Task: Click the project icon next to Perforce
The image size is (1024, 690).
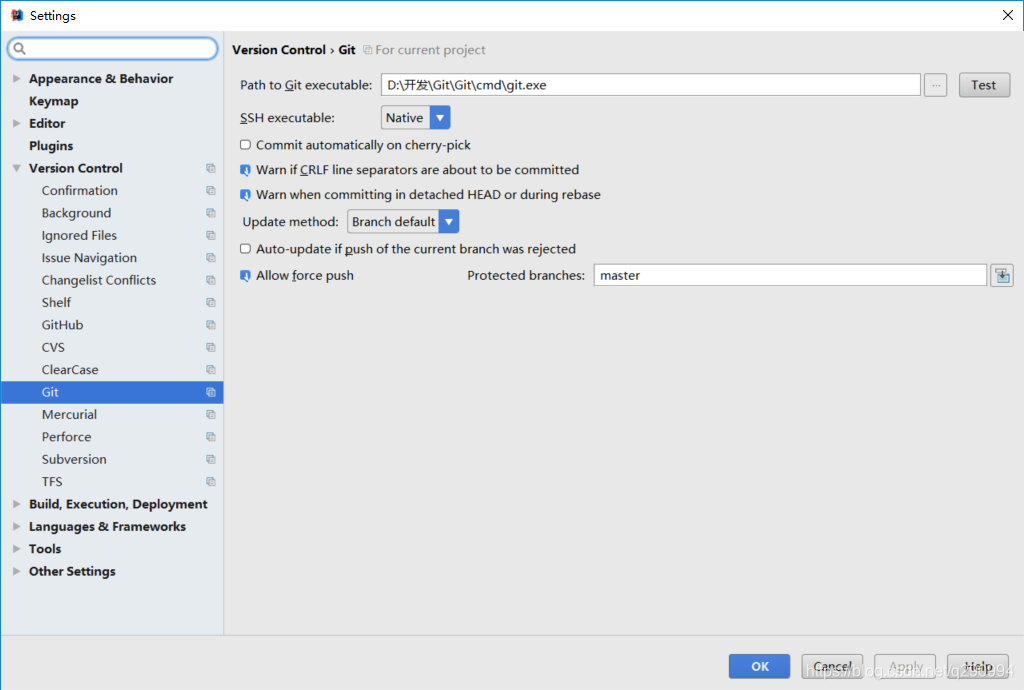Action: [x=210, y=437]
